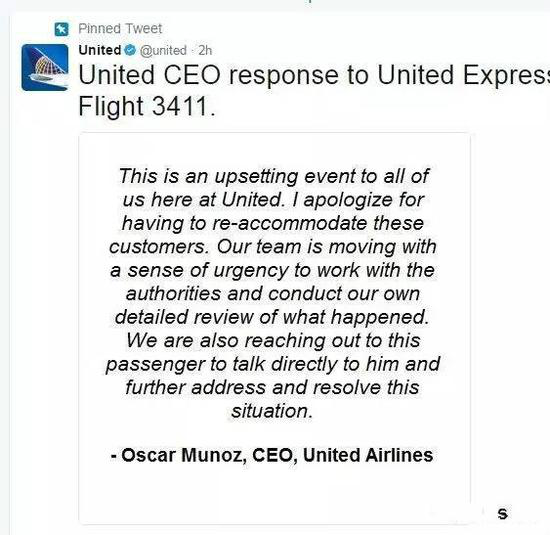The height and width of the screenshot is (535, 550).
Task: Click the Oscar Munoz, CEO signature line
Action: pyautogui.click(x=272, y=455)
